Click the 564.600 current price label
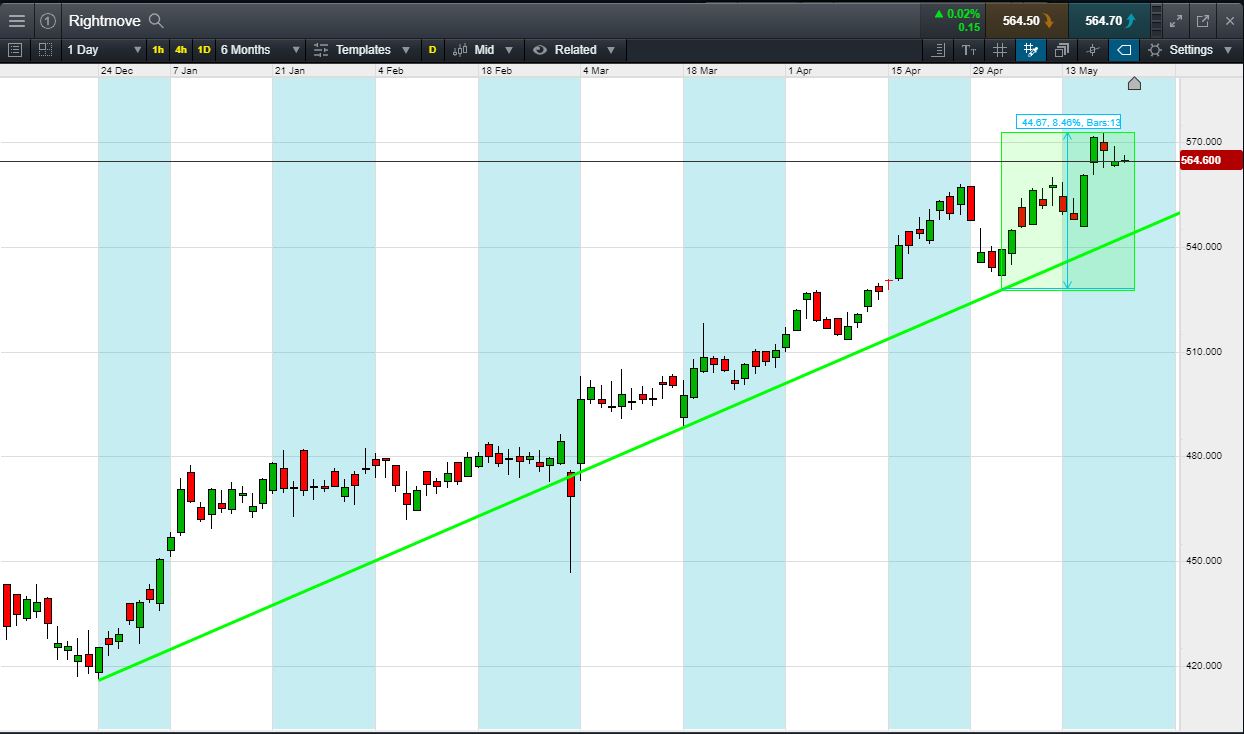 (1211, 160)
